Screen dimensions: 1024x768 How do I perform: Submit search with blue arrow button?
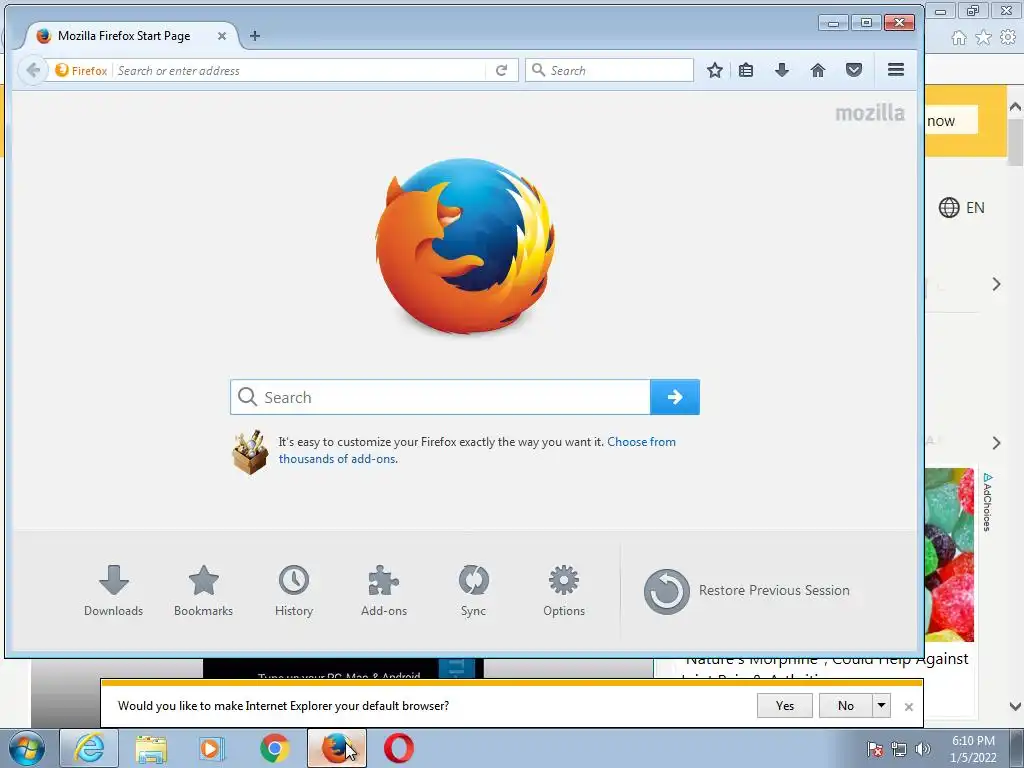click(x=675, y=397)
